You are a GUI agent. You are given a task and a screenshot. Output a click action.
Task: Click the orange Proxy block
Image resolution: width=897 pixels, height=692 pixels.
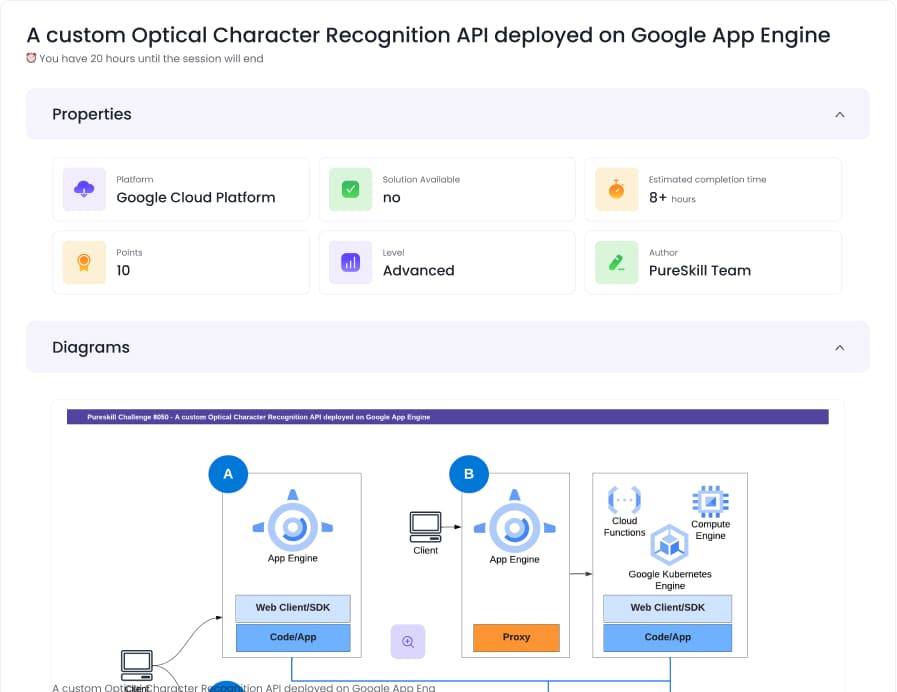pyautogui.click(x=516, y=637)
